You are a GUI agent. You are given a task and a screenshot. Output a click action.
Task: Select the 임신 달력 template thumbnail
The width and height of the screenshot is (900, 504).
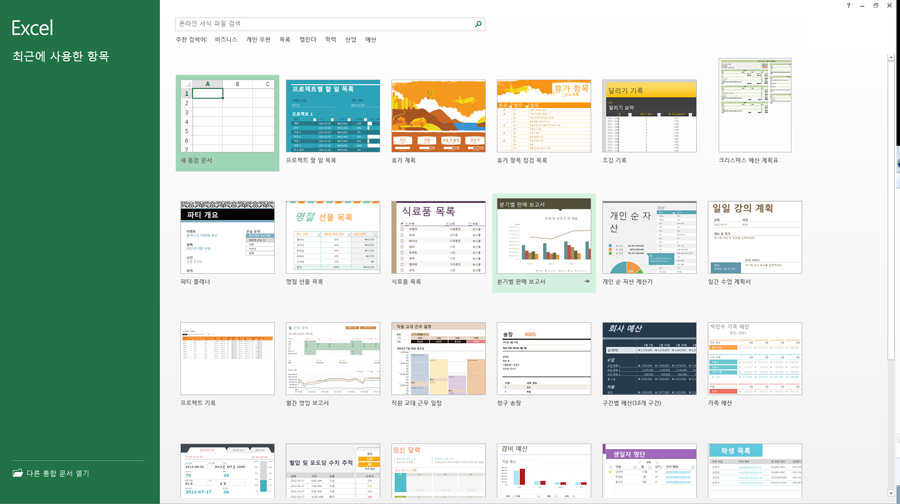pyautogui.click(x=439, y=471)
